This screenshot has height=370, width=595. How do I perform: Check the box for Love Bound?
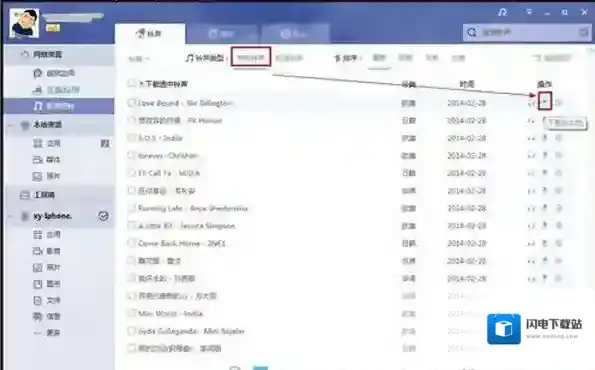[x=132, y=103]
